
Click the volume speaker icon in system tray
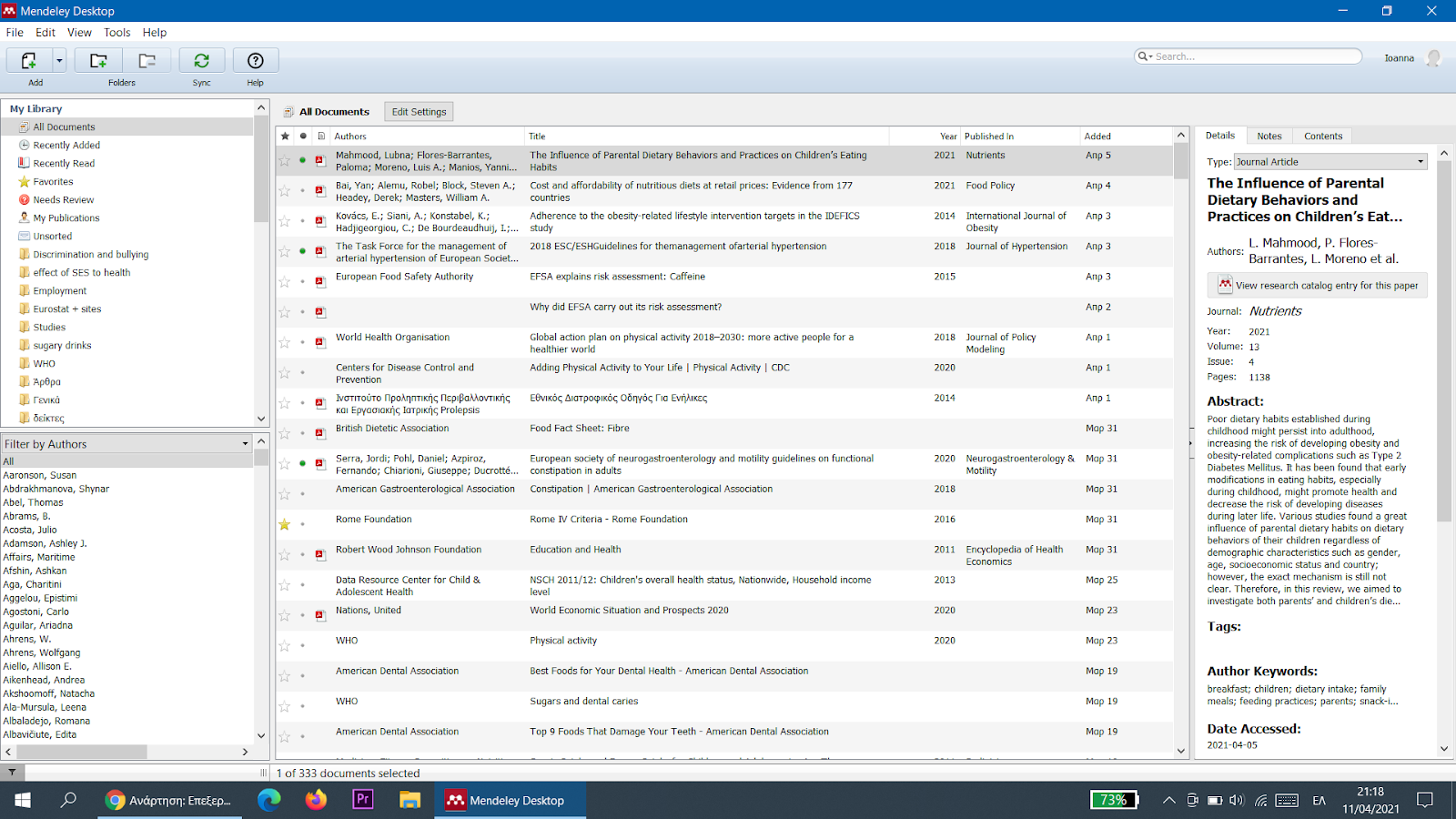[1236, 801]
